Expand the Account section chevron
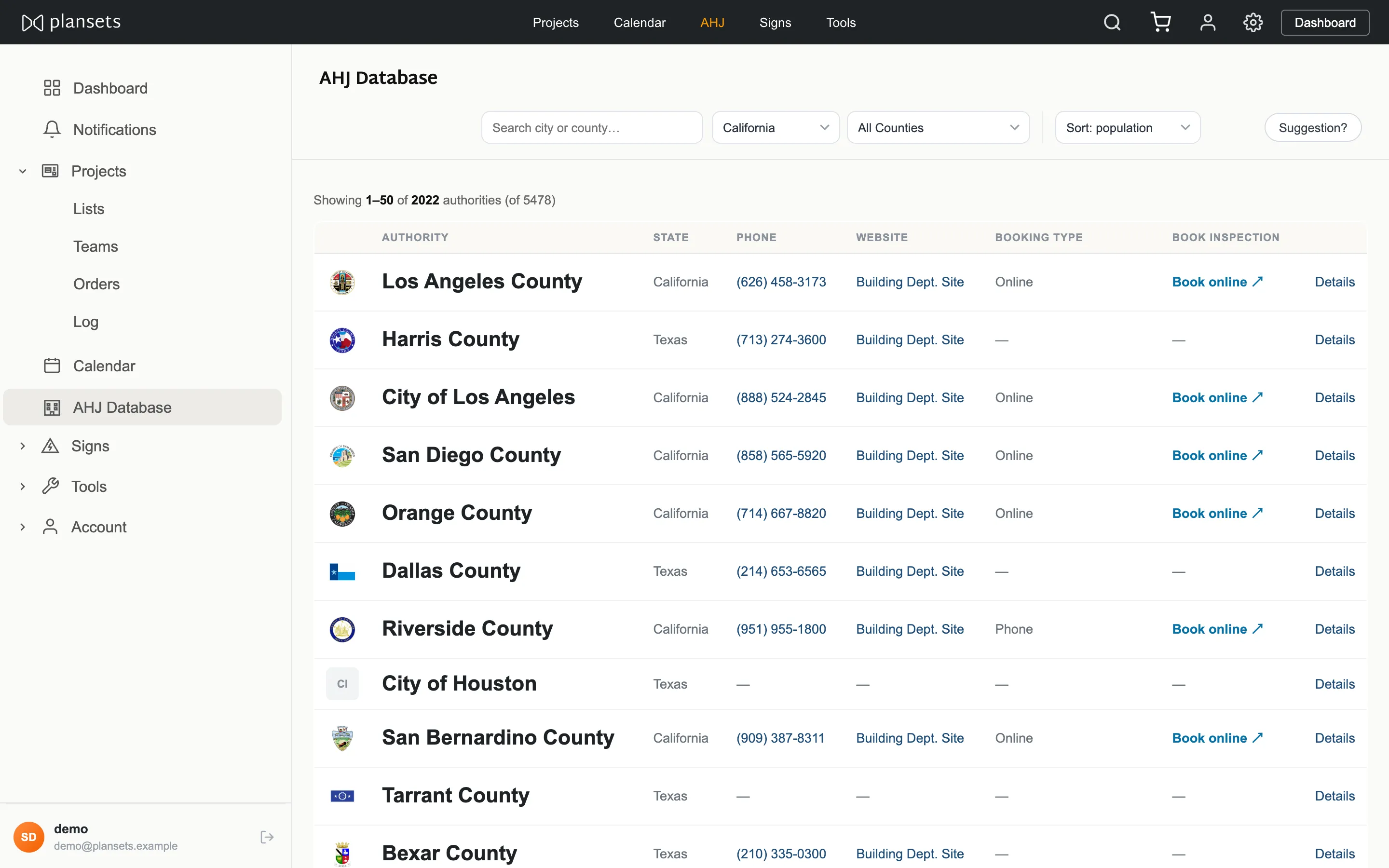The image size is (1389, 868). pyautogui.click(x=22, y=527)
